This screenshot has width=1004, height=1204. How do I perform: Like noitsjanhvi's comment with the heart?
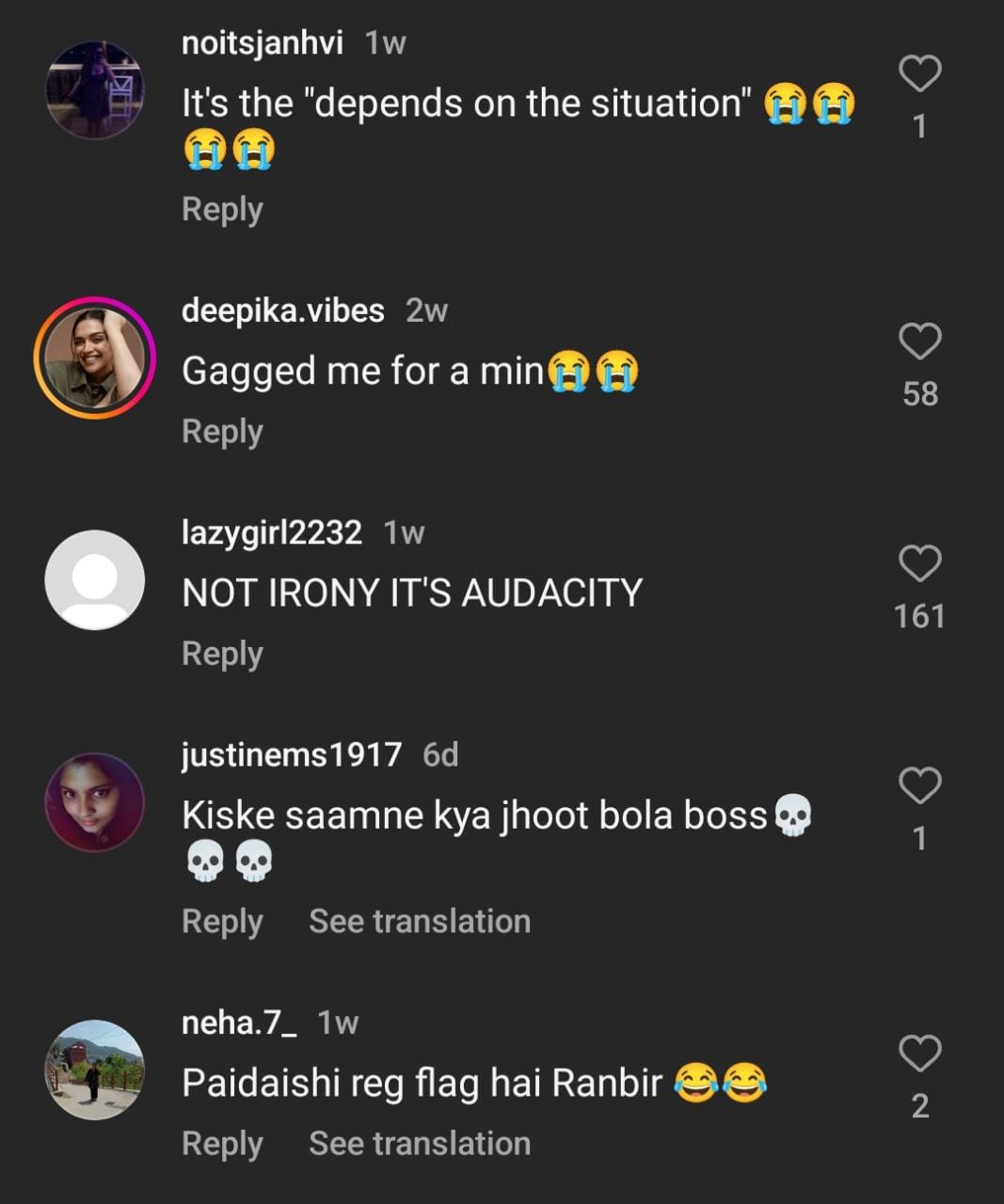click(x=919, y=74)
